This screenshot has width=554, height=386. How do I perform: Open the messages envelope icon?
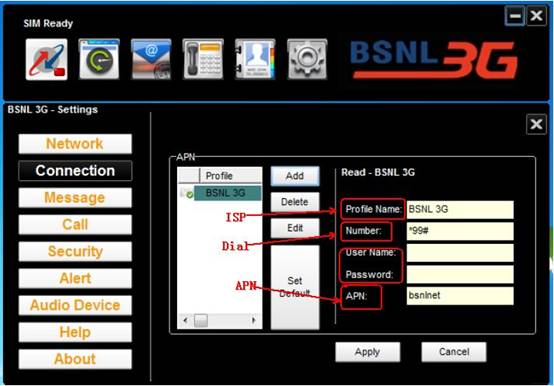tap(151, 59)
